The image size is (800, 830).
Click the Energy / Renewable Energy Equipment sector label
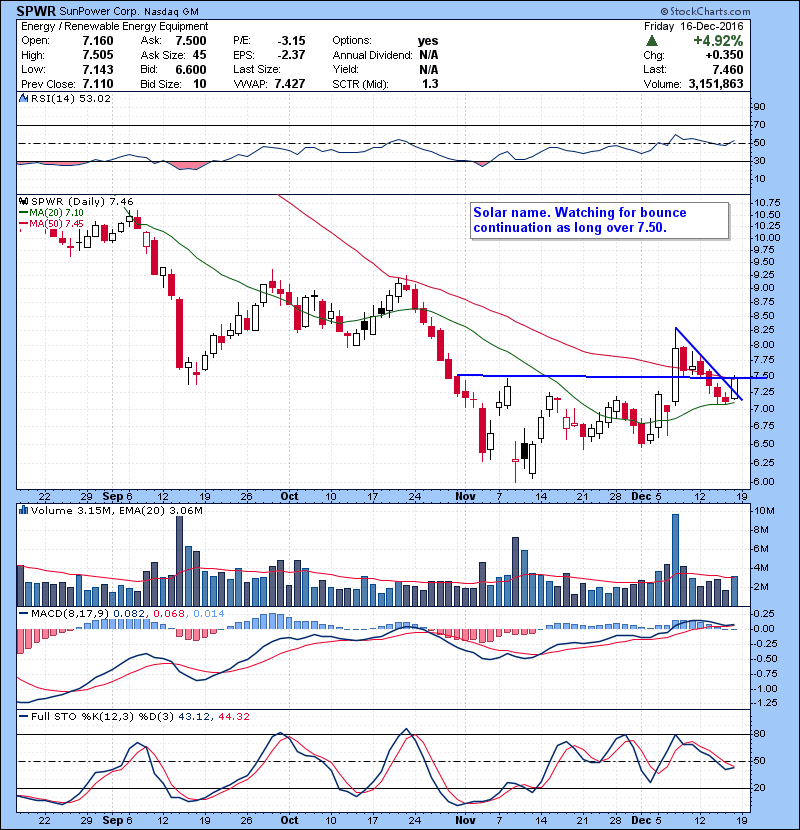click(x=114, y=26)
